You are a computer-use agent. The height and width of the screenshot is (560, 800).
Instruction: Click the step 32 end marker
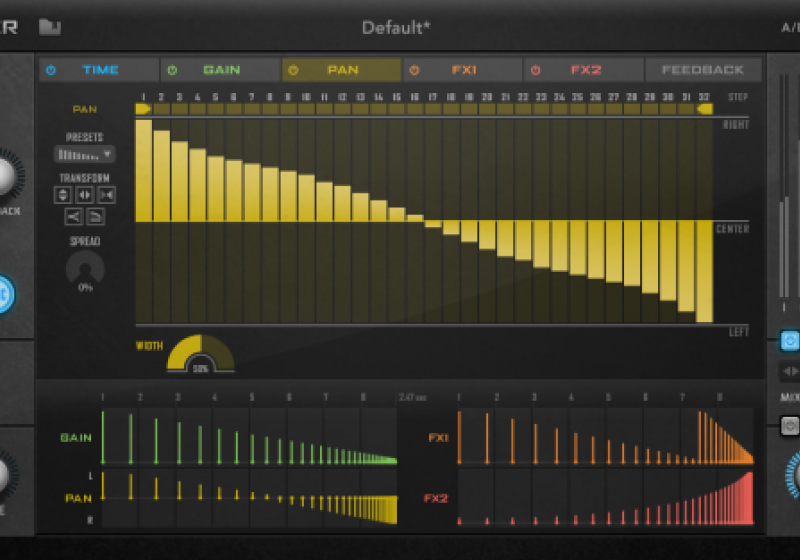point(705,108)
